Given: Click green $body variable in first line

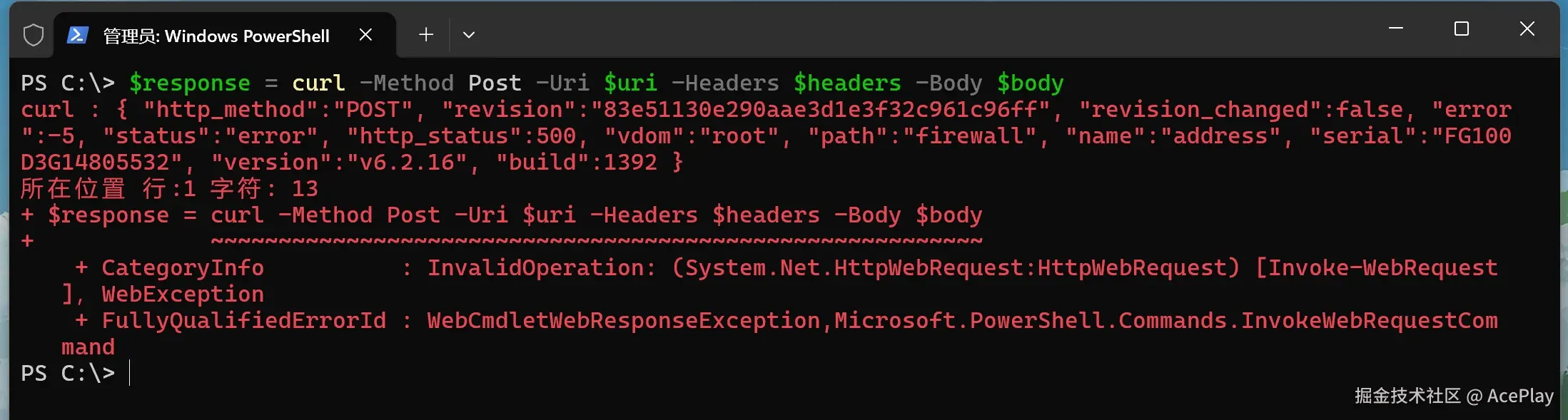Looking at the screenshot, I should pyautogui.click(x=1030, y=83).
